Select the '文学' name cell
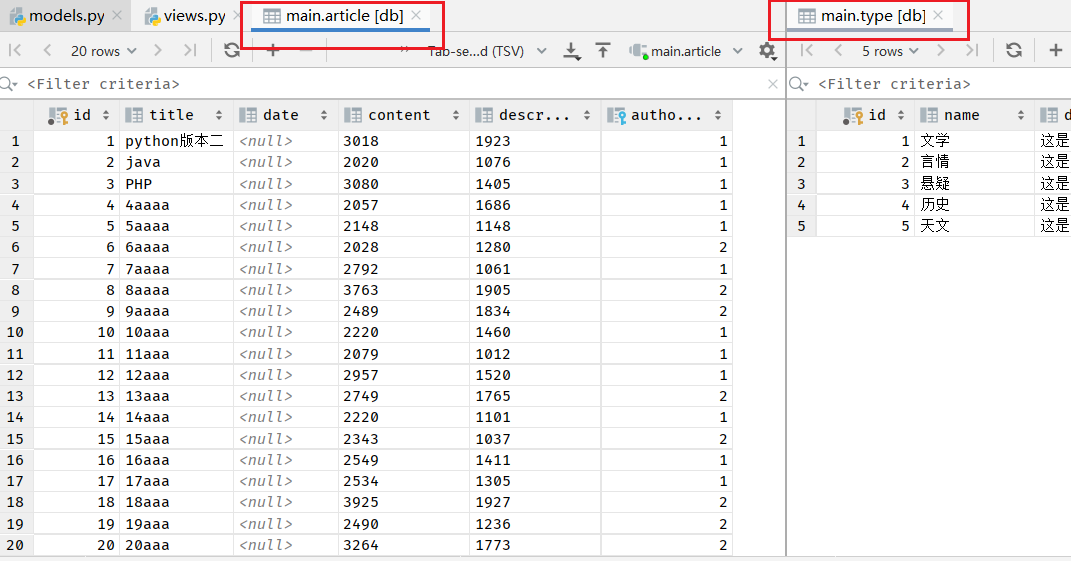This screenshot has height=561, width=1071. (x=974, y=141)
